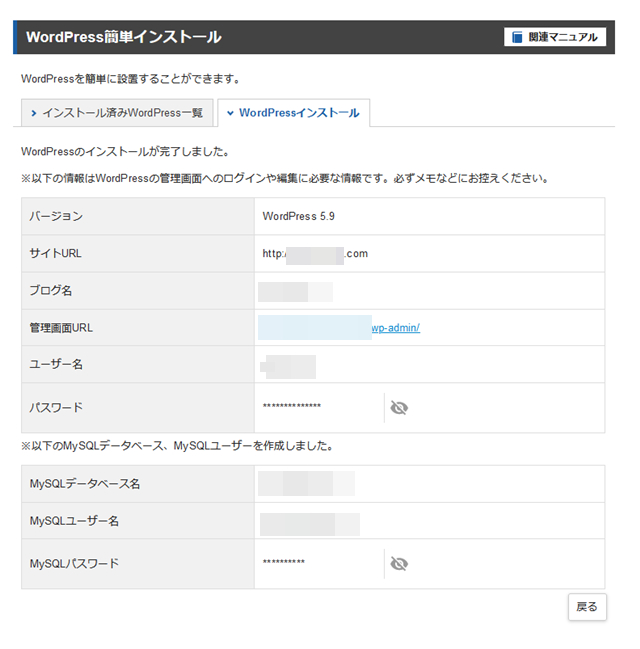
Task: Click the MySQLパスワード row label
Action: click(75, 563)
